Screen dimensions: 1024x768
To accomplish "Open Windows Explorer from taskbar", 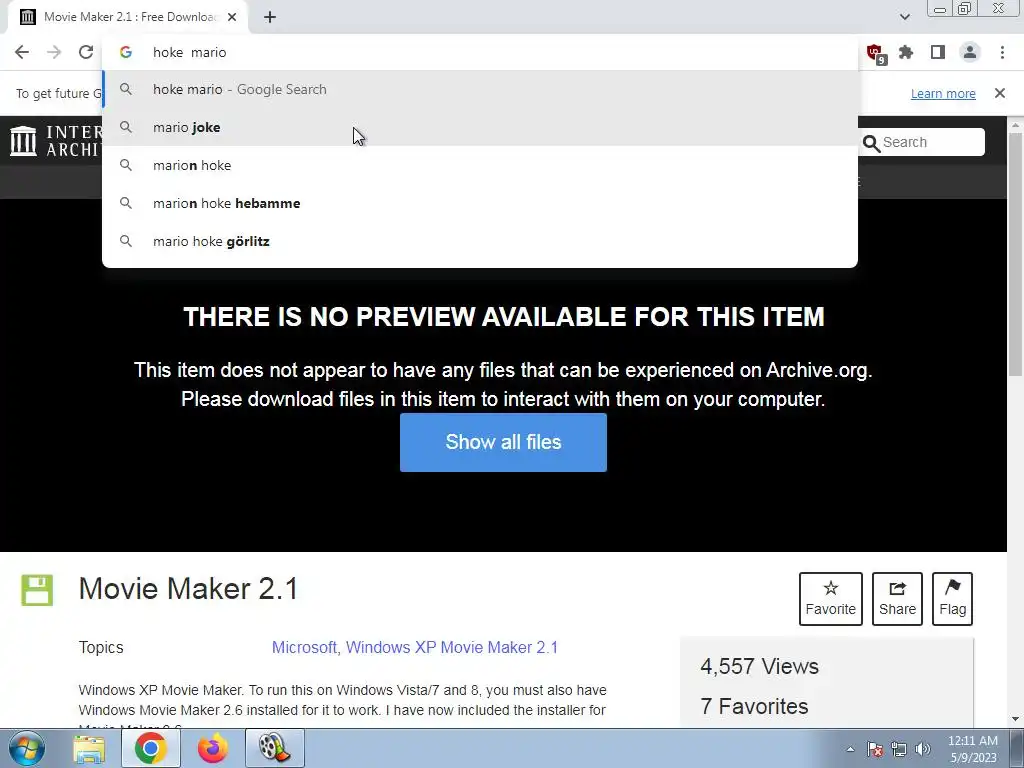I will pos(89,749).
